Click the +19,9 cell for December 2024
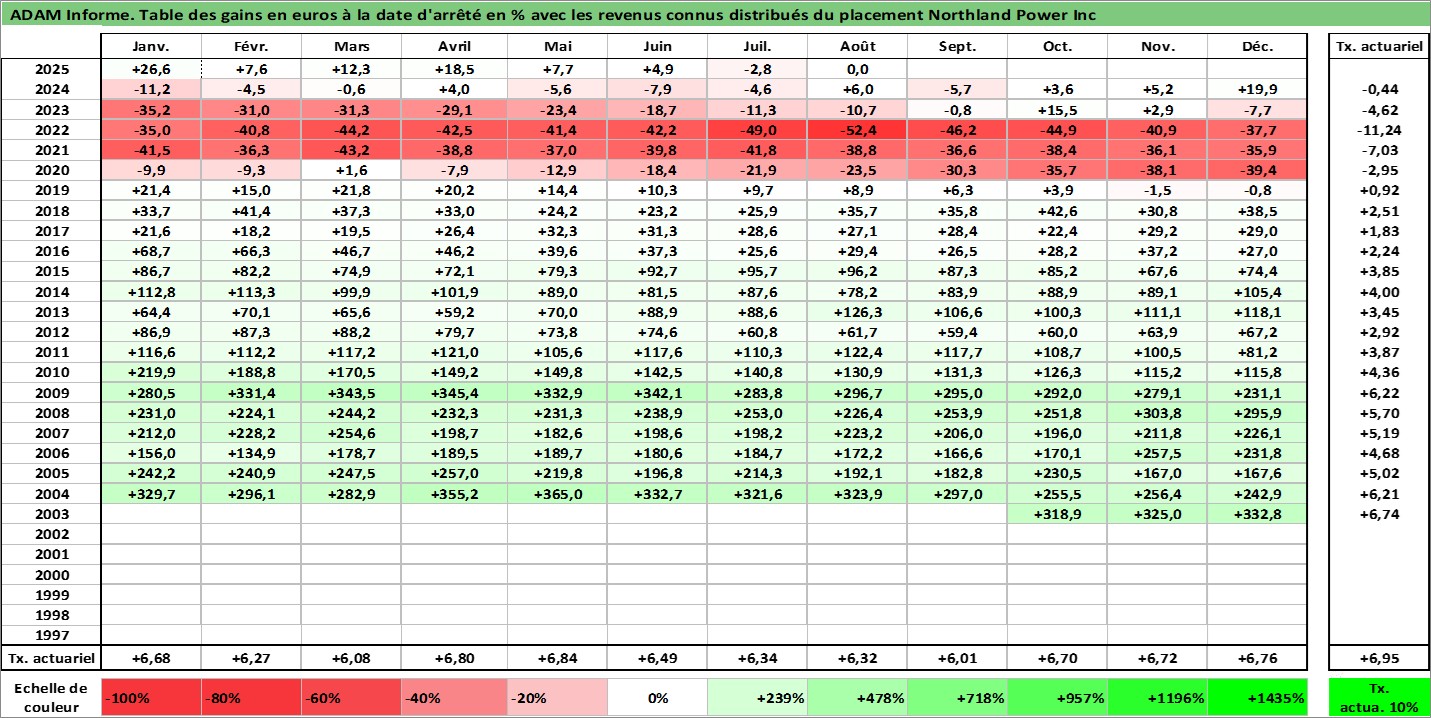 point(1257,89)
